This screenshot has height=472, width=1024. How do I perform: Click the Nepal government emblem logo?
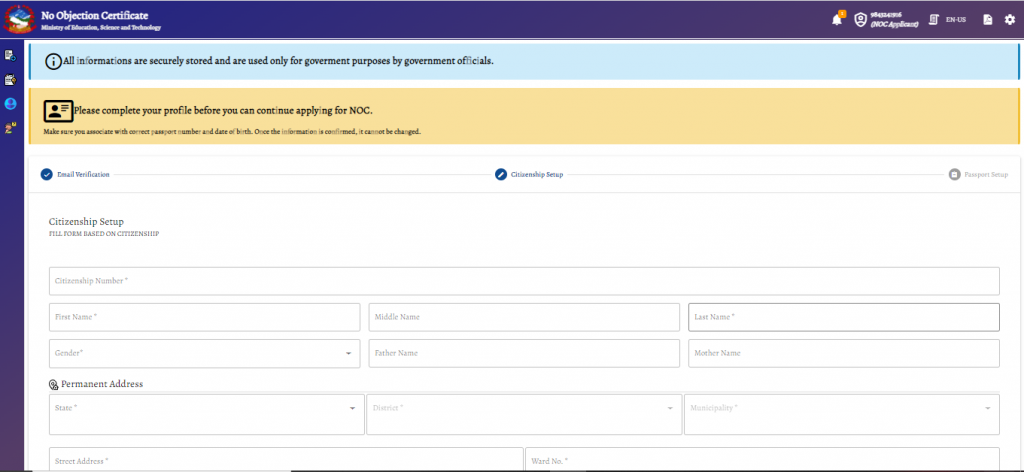point(20,20)
